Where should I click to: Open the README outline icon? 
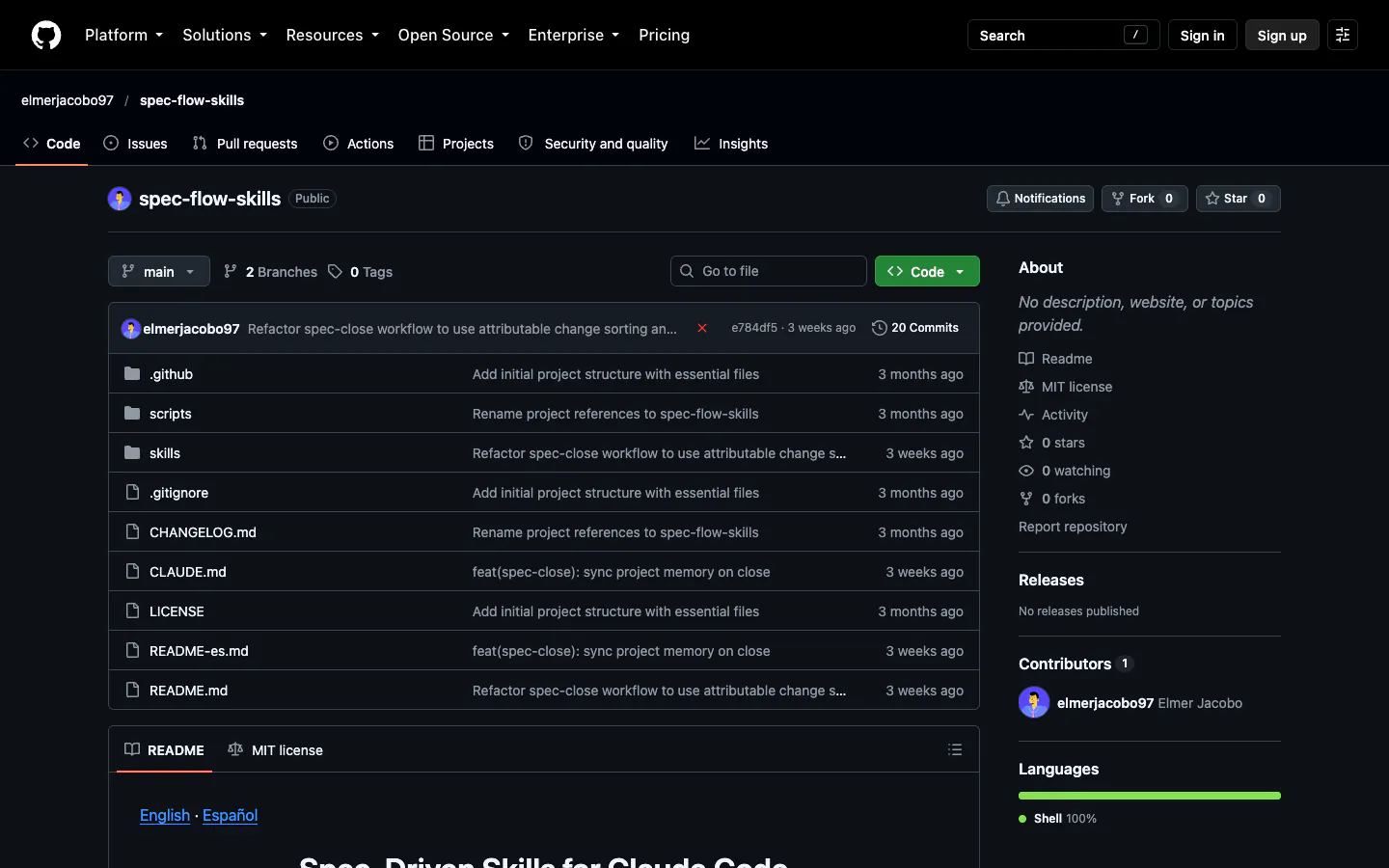[x=955, y=749]
